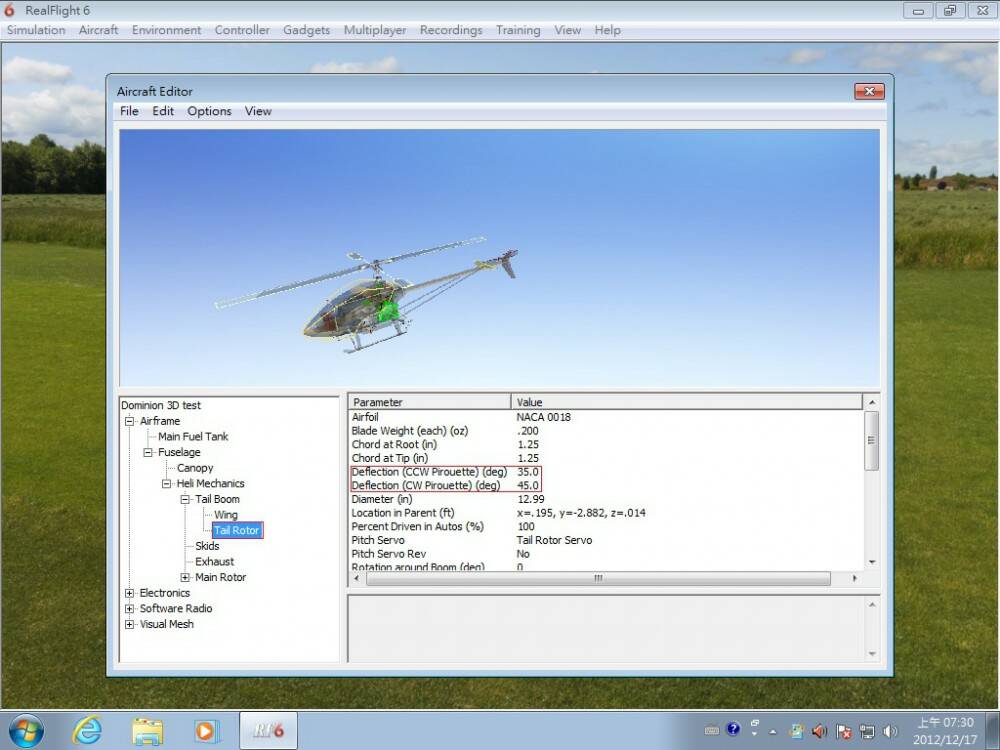Click CCW Pirouette deflection value 35.0

527,472
